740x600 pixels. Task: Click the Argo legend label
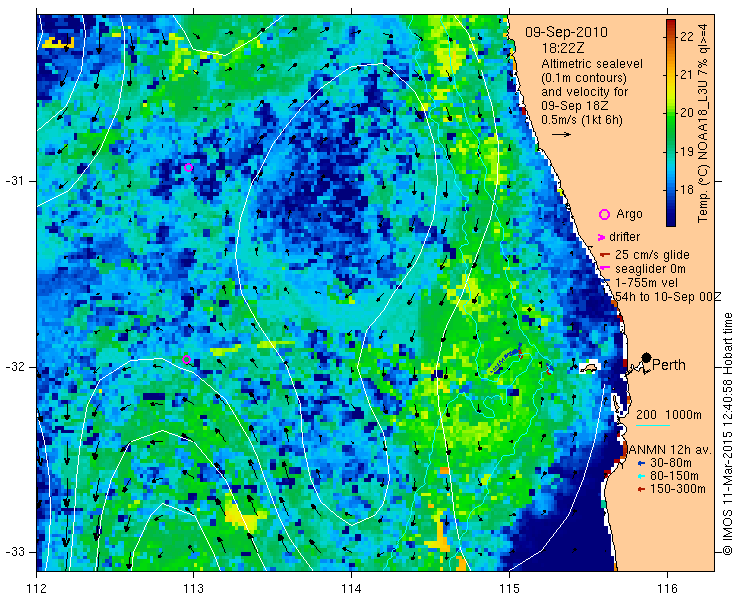click(x=629, y=214)
